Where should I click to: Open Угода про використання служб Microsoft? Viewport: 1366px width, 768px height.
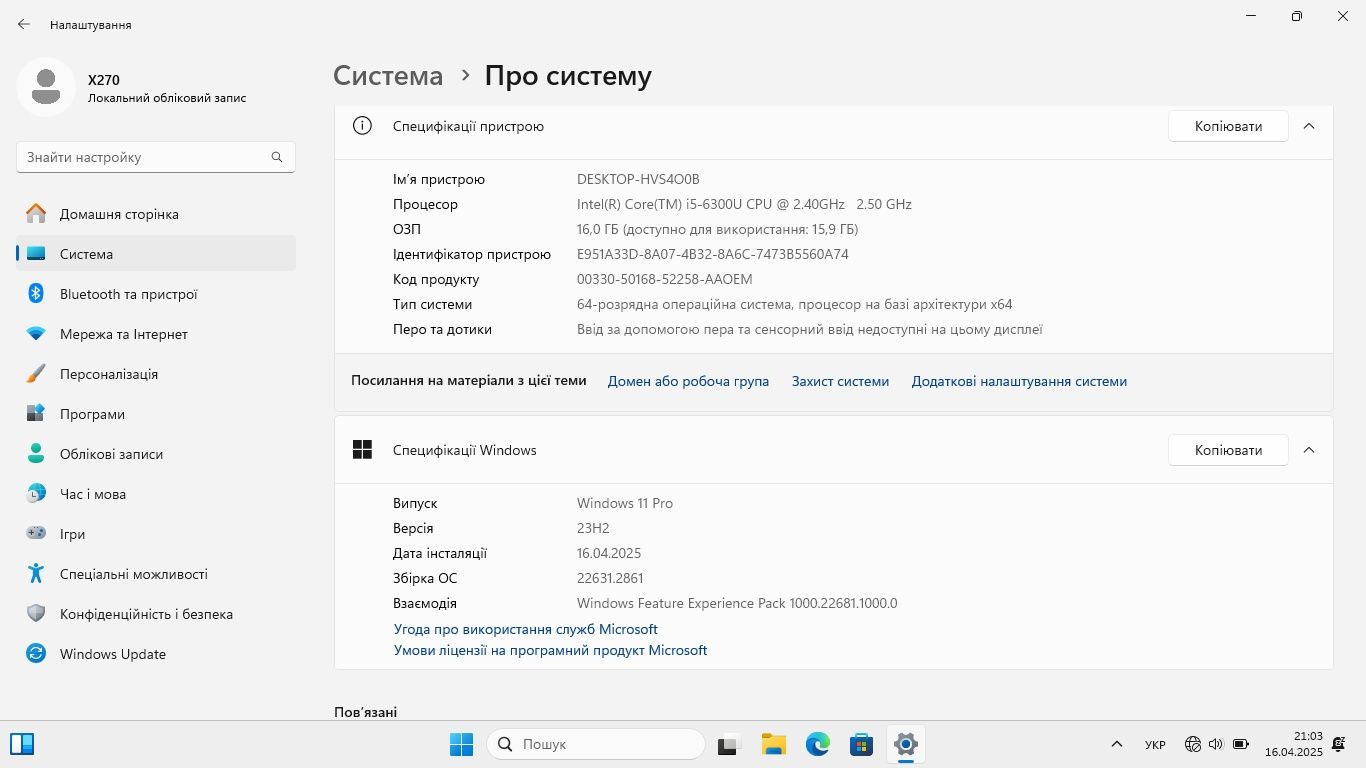(x=525, y=629)
